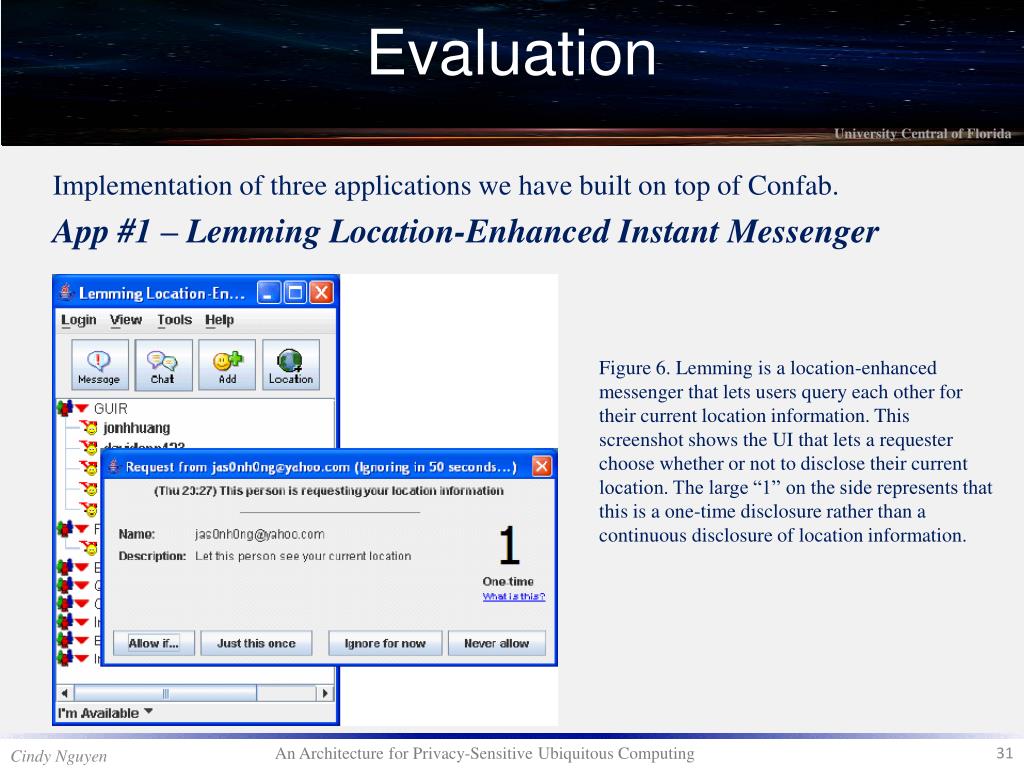Click the Just this once button
This screenshot has height=768, width=1024.
(256, 643)
